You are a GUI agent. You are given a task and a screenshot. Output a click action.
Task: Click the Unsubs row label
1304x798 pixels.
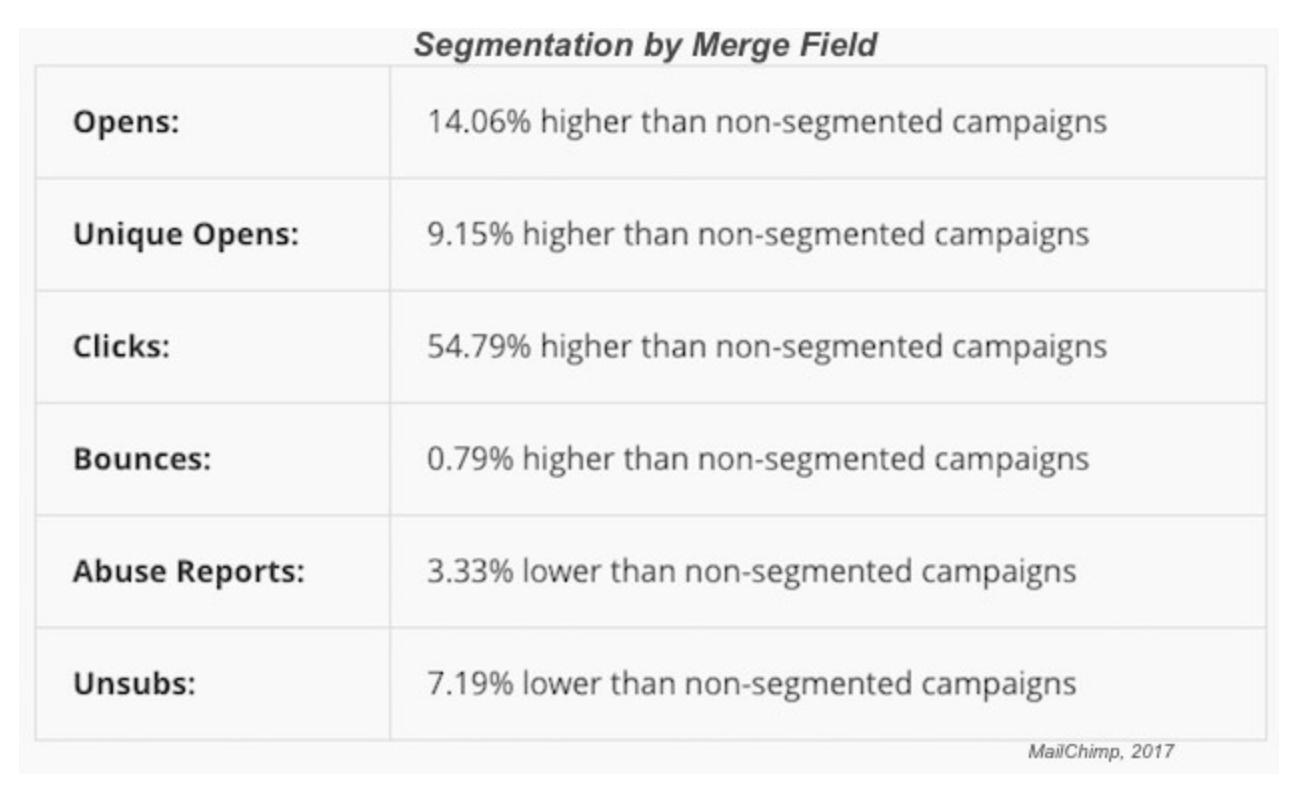pyautogui.click(x=134, y=684)
